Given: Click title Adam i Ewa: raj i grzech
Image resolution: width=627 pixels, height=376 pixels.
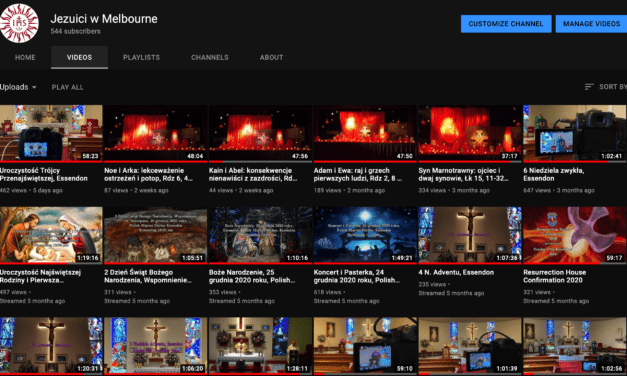Looking at the screenshot, I should tap(357, 174).
